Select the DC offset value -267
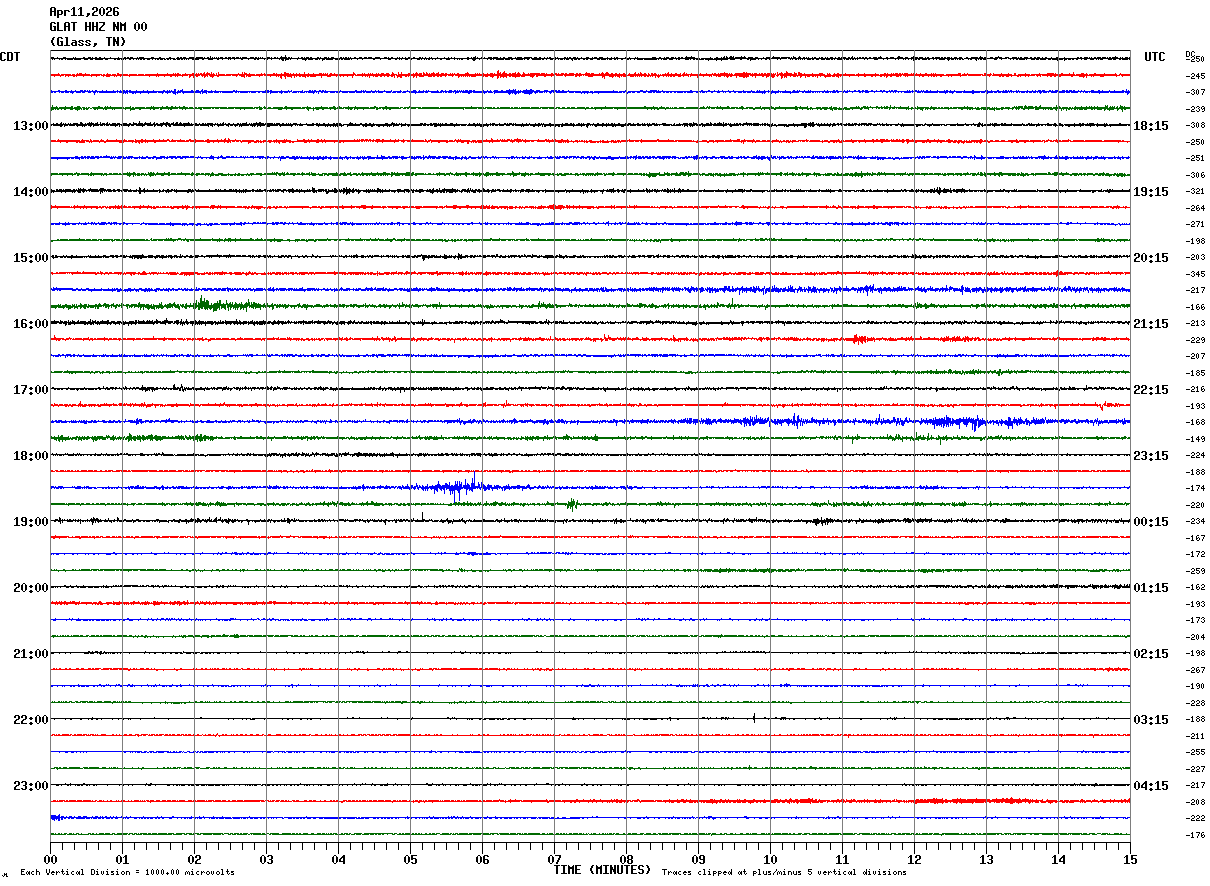Image resolution: width=1210 pixels, height=886 pixels. point(1195,670)
